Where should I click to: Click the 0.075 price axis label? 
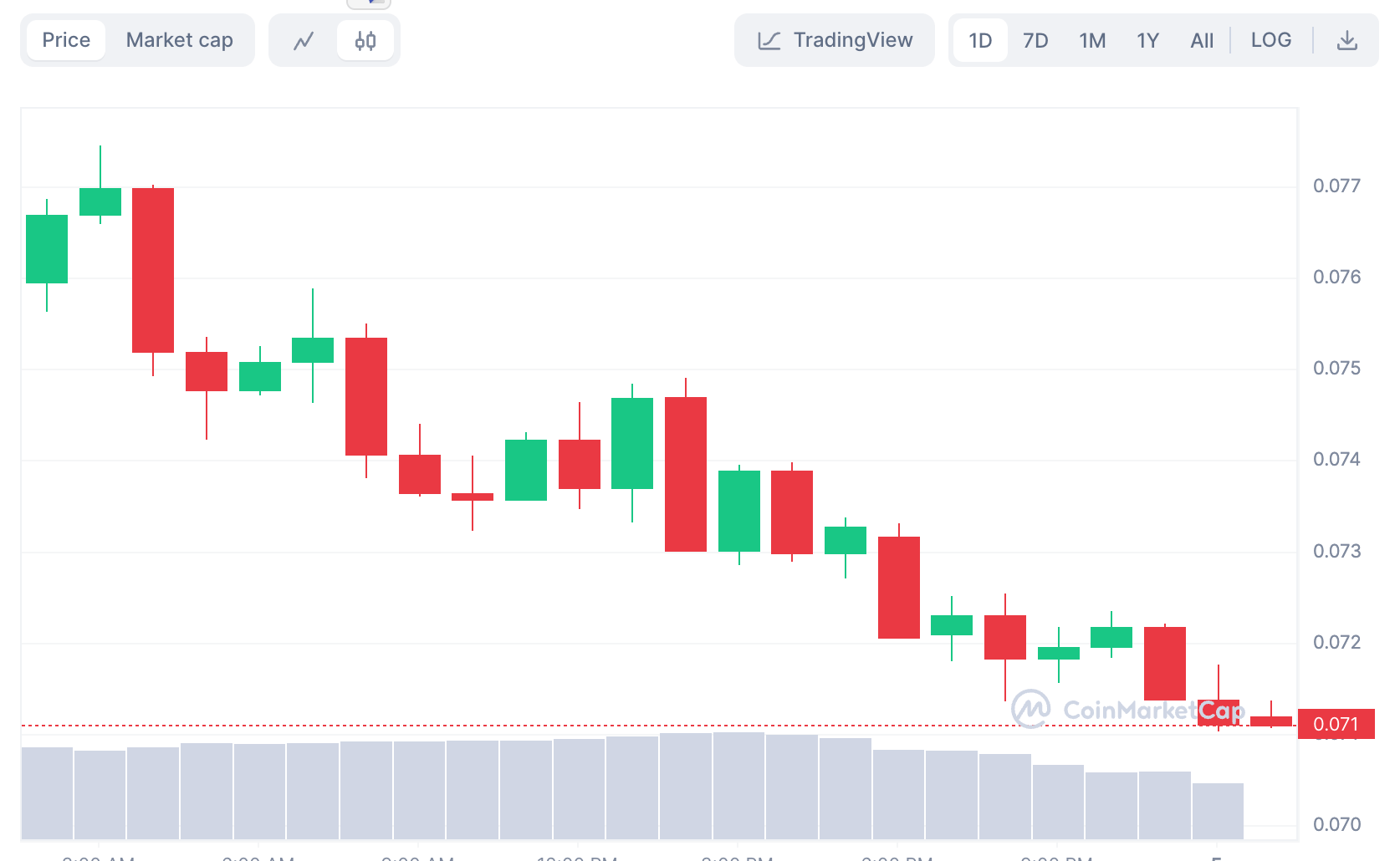pos(1336,368)
